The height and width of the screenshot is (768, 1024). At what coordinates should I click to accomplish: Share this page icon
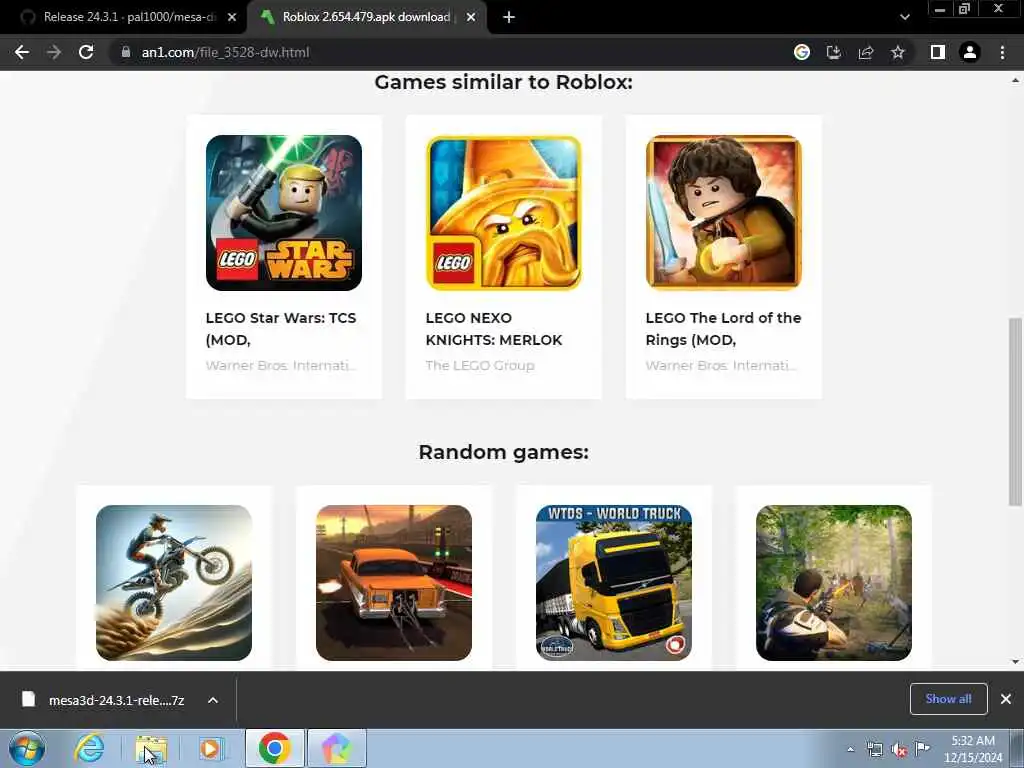click(x=866, y=52)
